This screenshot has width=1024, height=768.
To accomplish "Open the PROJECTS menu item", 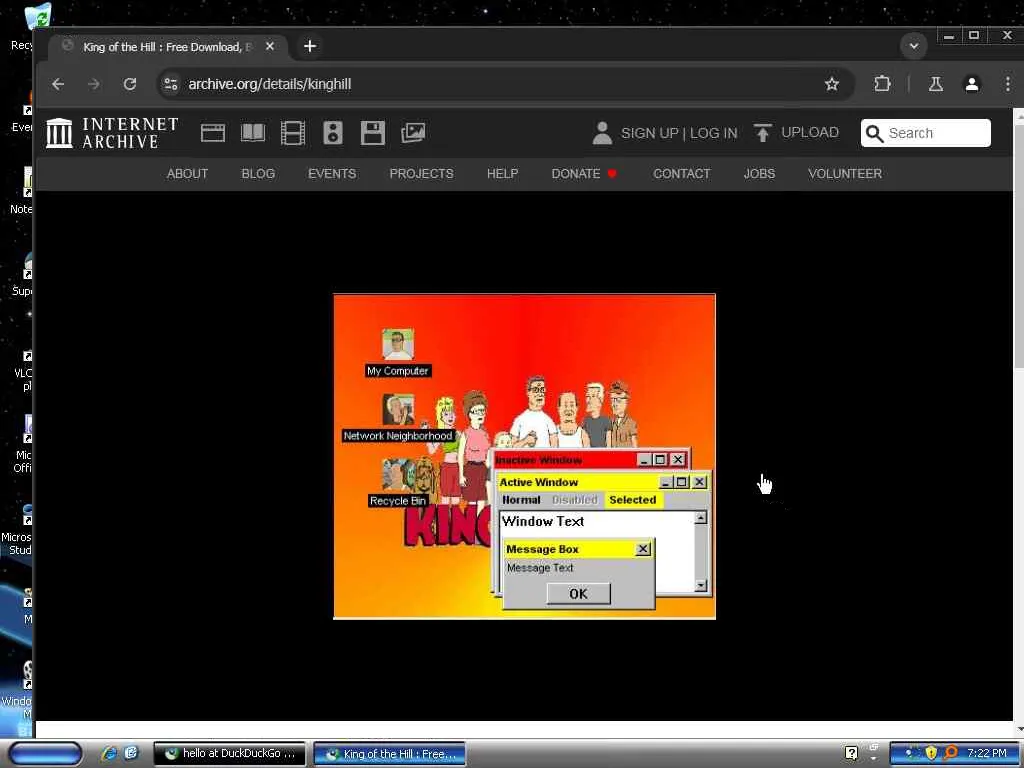I will pos(421,174).
